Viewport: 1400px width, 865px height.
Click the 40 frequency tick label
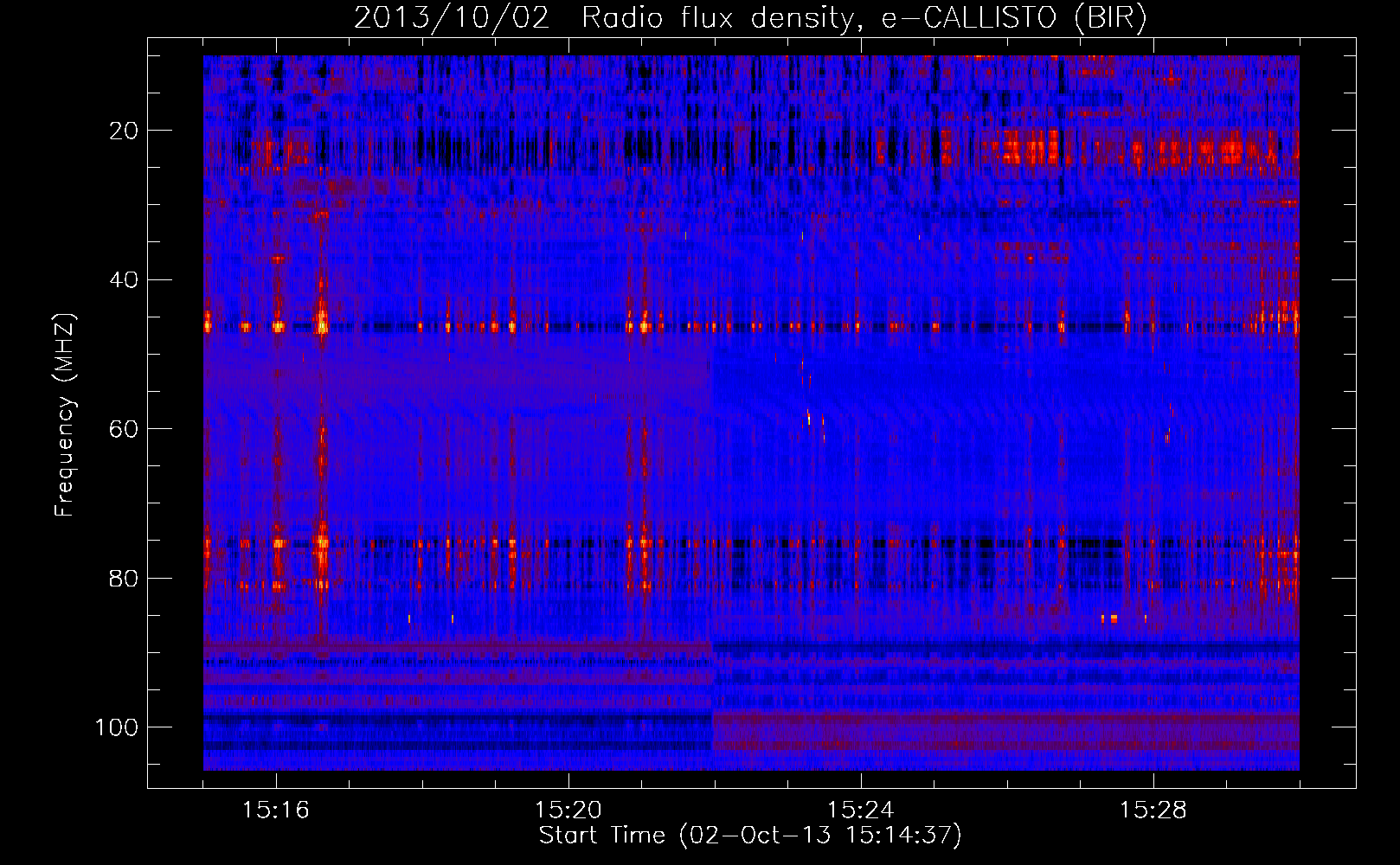[x=124, y=280]
